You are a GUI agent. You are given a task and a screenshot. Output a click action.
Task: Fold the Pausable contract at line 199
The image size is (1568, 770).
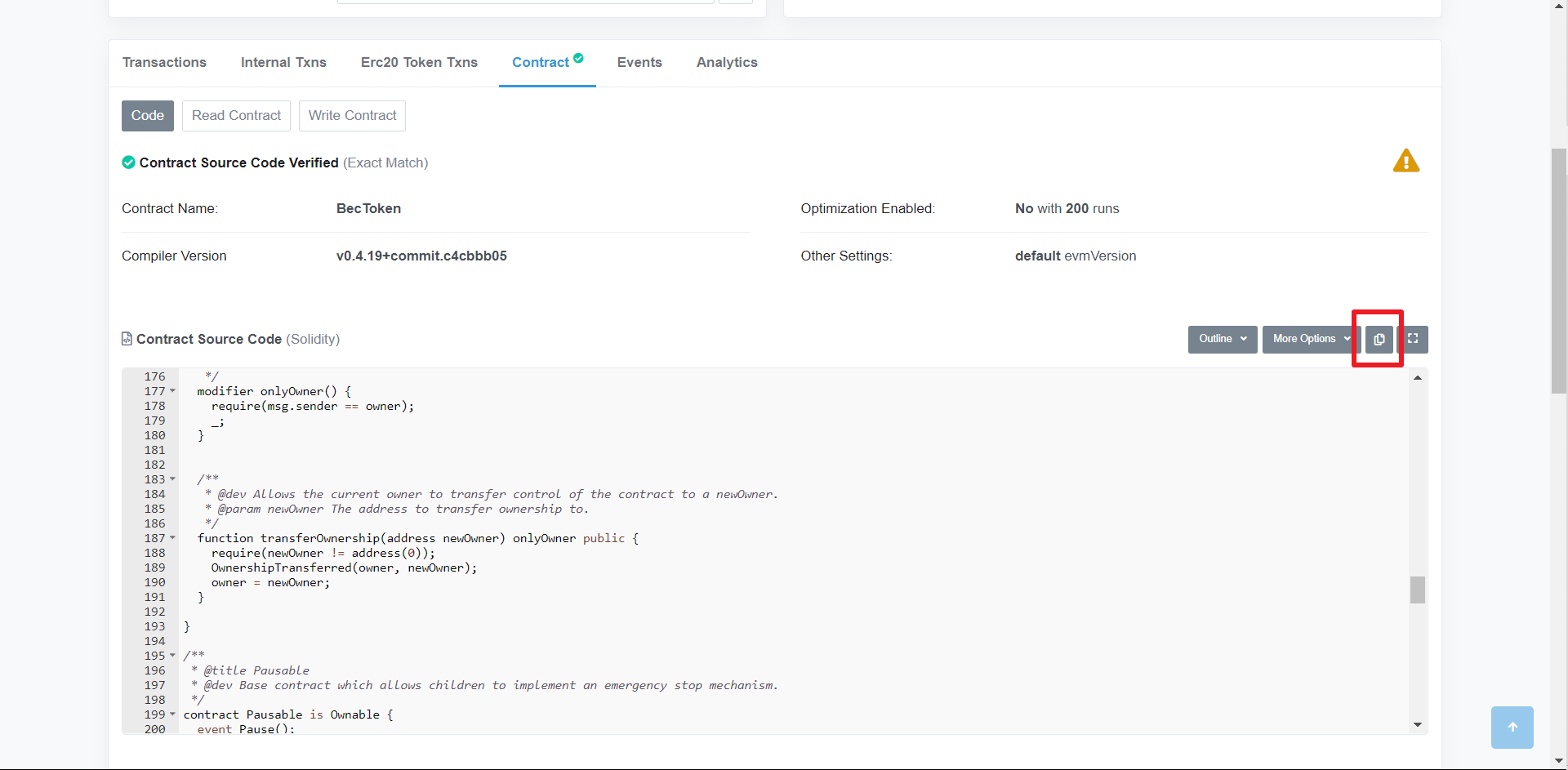tap(172, 714)
